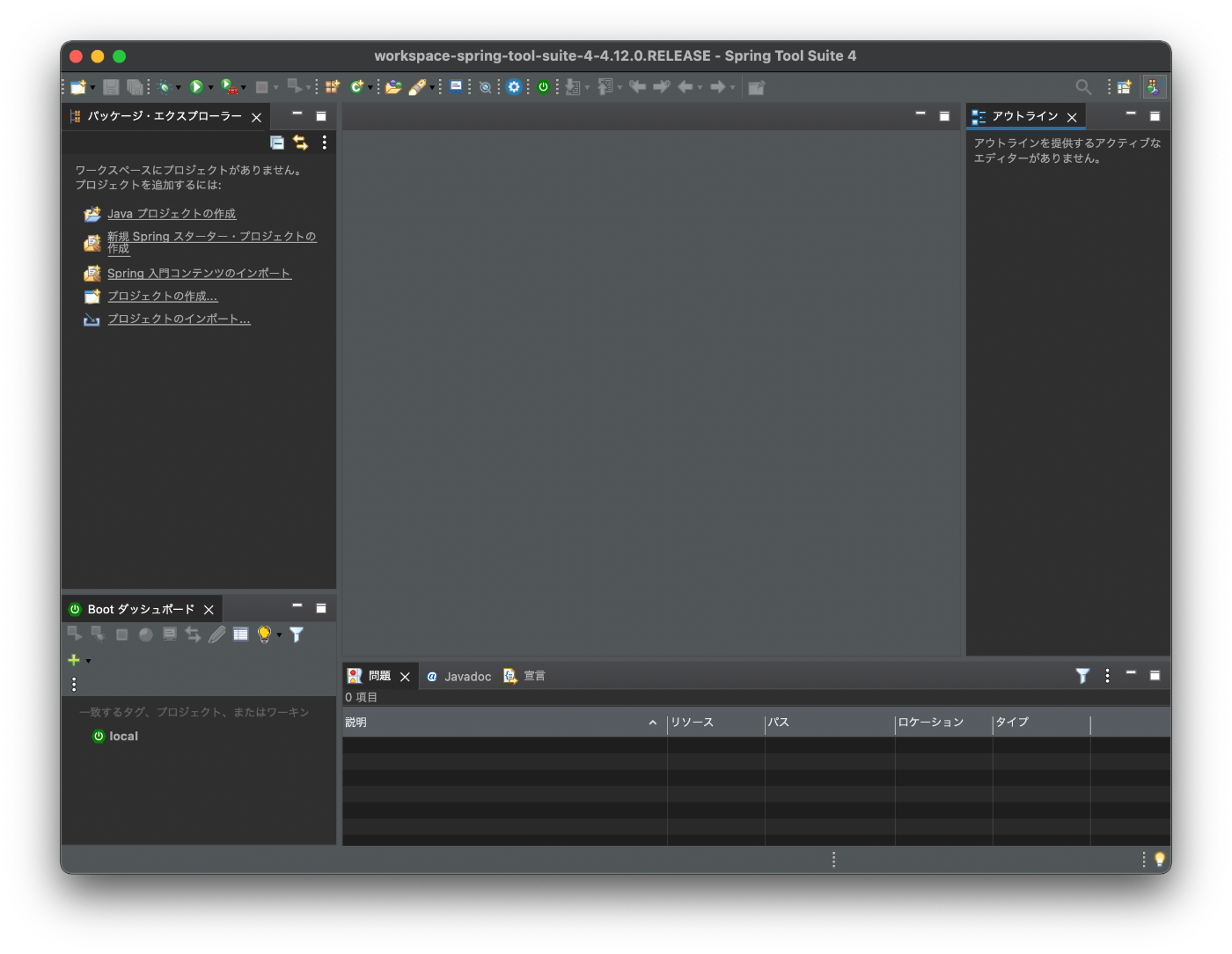The width and height of the screenshot is (1232, 954).
Task: Toggle the Skip All Breakpoints icon
Action: tap(485, 87)
